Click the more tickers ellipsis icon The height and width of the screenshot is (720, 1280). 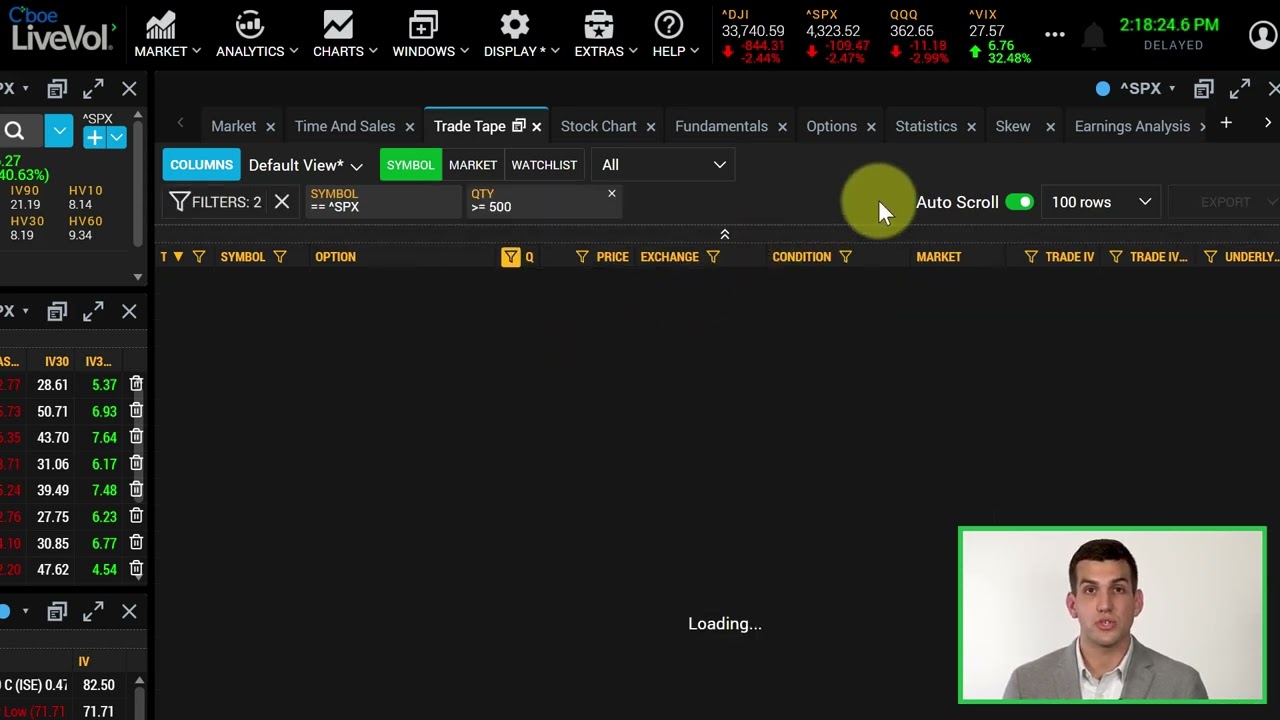(x=1055, y=34)
